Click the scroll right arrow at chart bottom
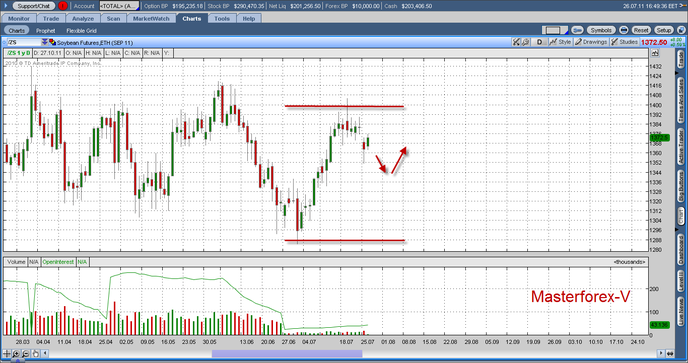The image size is (688, 363). (661, 353)
